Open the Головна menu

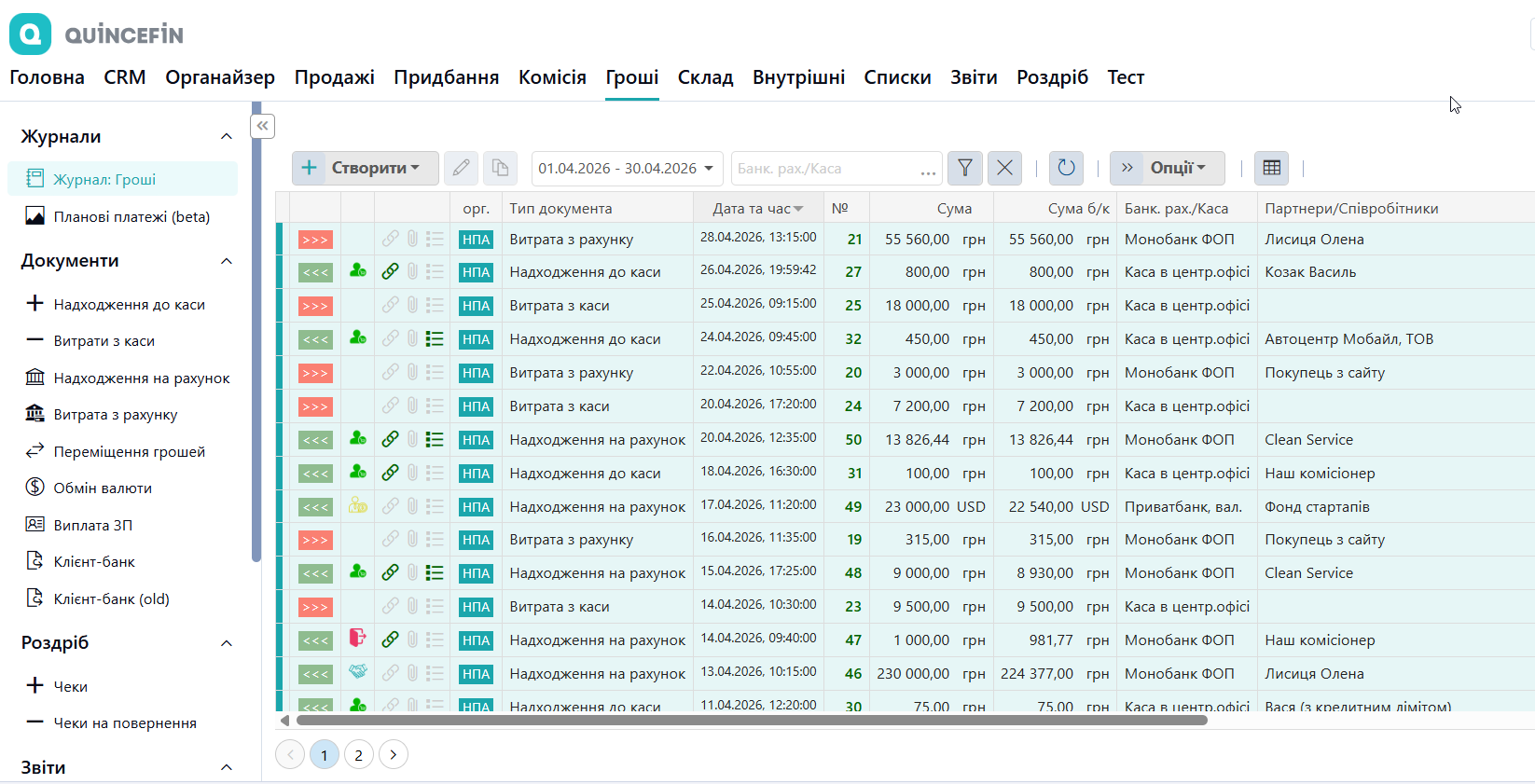[47, 77]
